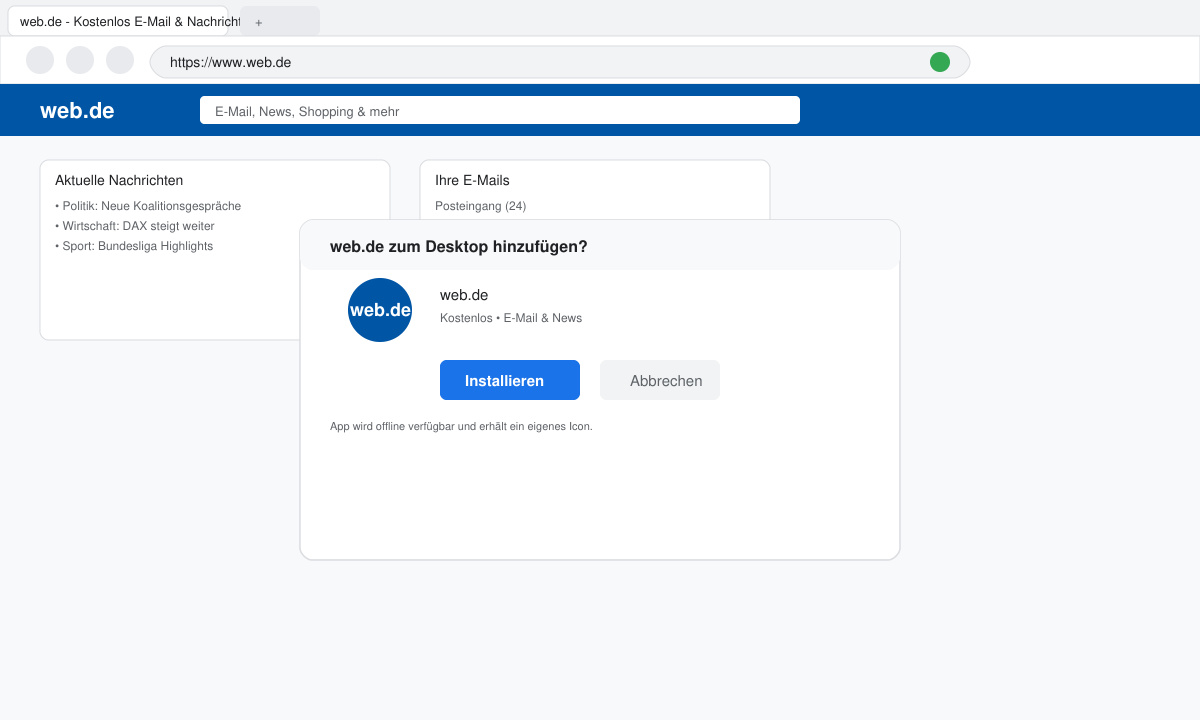The image size is (1200, 720).
Task: Open the Wirtschaft: DAX steigt weiter headline
Action: (x=135, y=226)
